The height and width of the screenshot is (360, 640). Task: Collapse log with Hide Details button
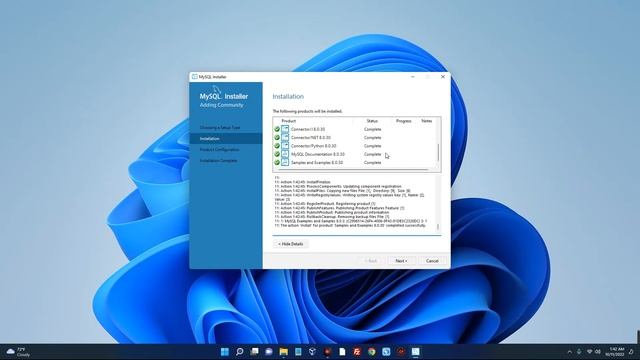(291, 244)
